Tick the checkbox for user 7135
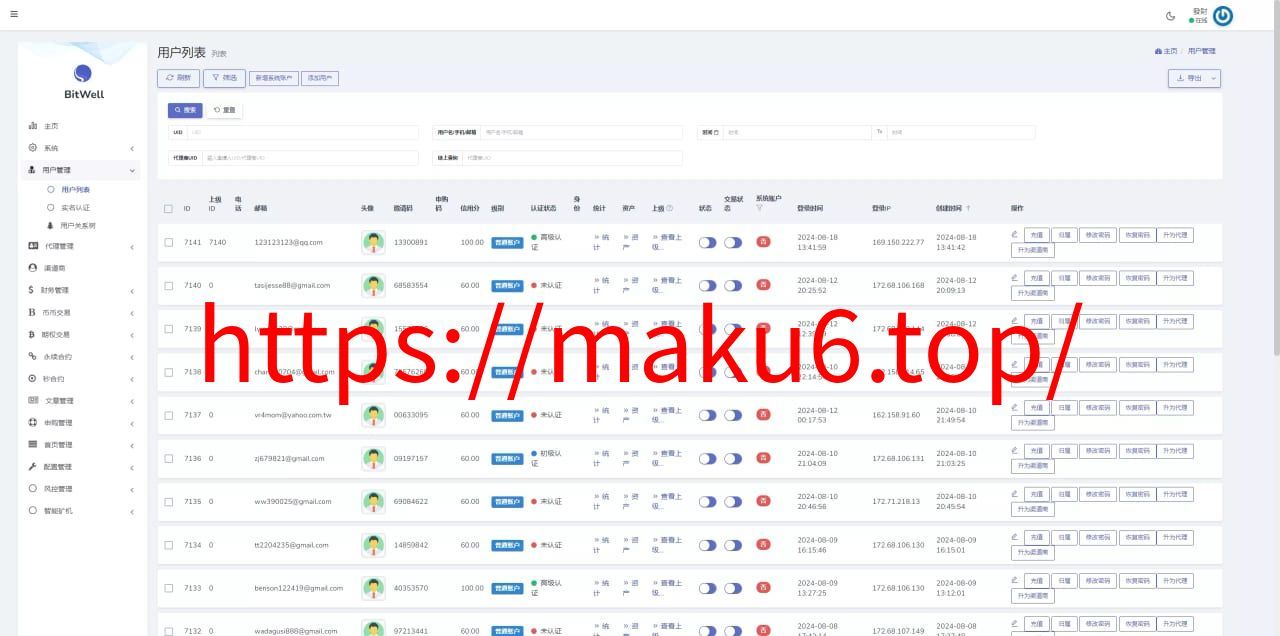 point(168,501)
